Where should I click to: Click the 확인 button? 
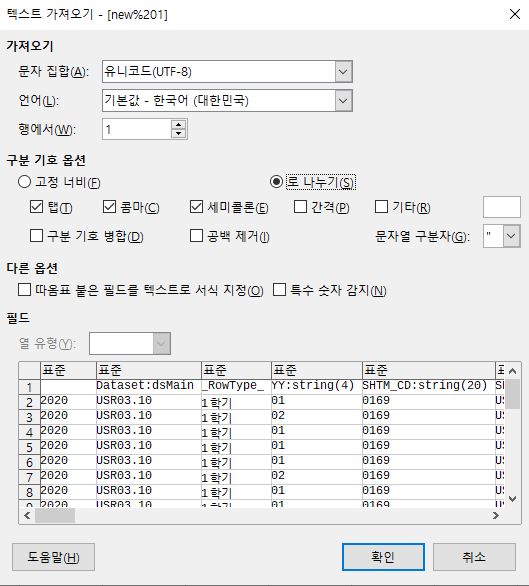(x=383, y=557)
